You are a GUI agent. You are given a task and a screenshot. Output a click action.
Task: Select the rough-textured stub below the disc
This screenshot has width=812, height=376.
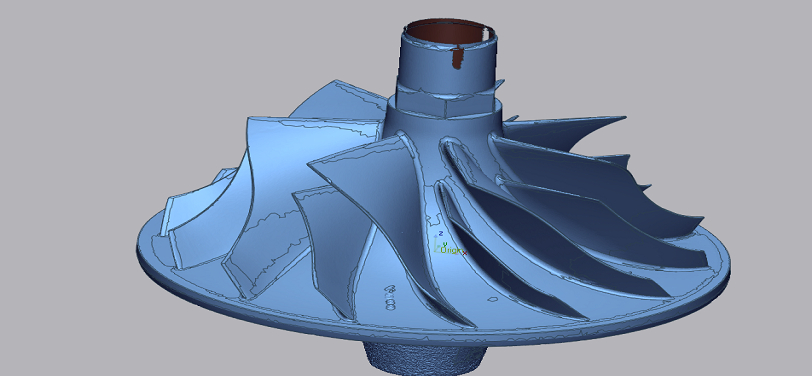[x=426, y=360]
